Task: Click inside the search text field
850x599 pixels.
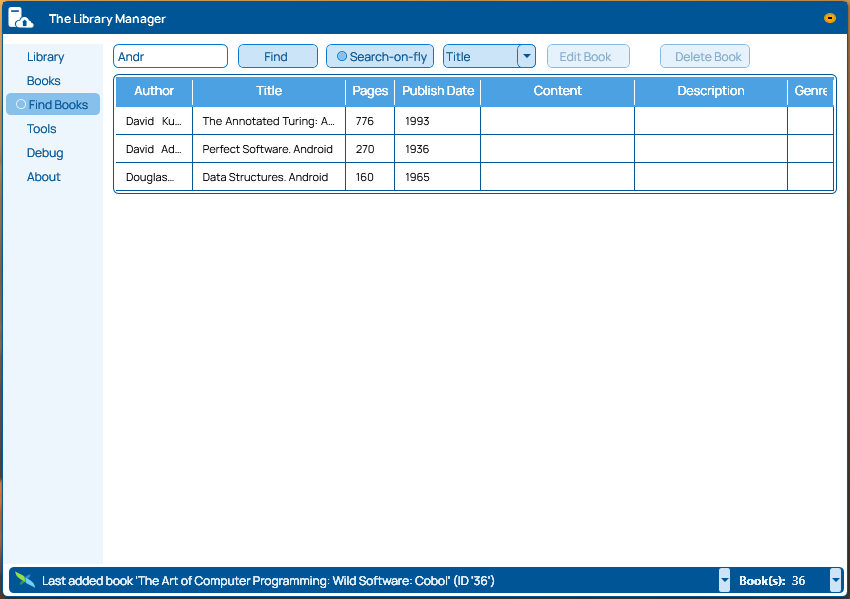Action: point(170,56)
